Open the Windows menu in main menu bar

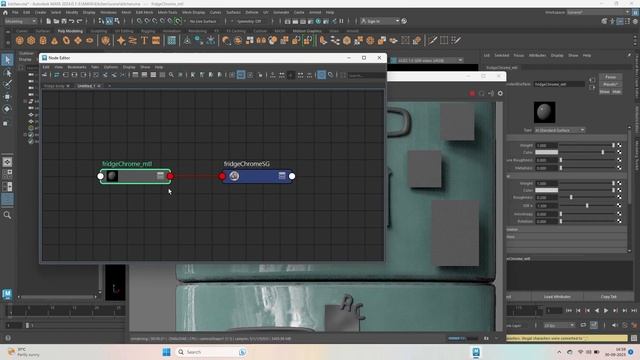click(x=108, y=13)
